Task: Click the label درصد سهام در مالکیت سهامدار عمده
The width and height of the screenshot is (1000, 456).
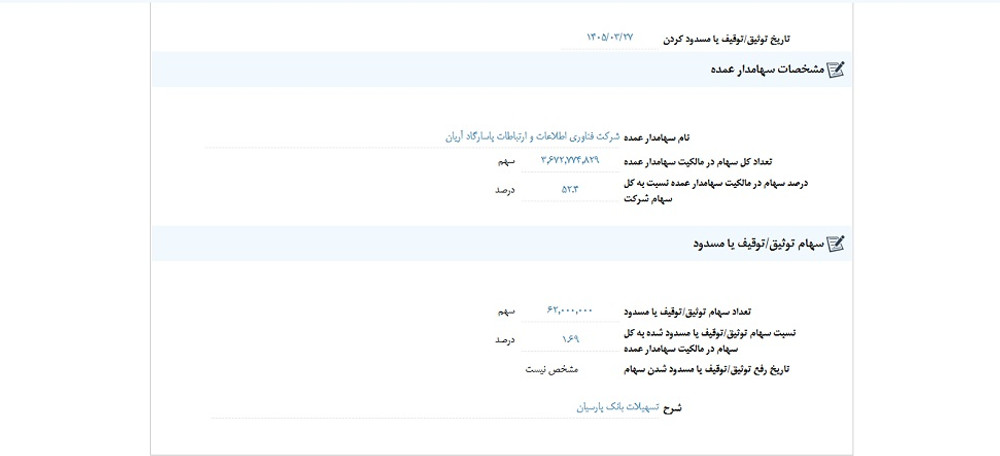Action: tap(716, 191)
